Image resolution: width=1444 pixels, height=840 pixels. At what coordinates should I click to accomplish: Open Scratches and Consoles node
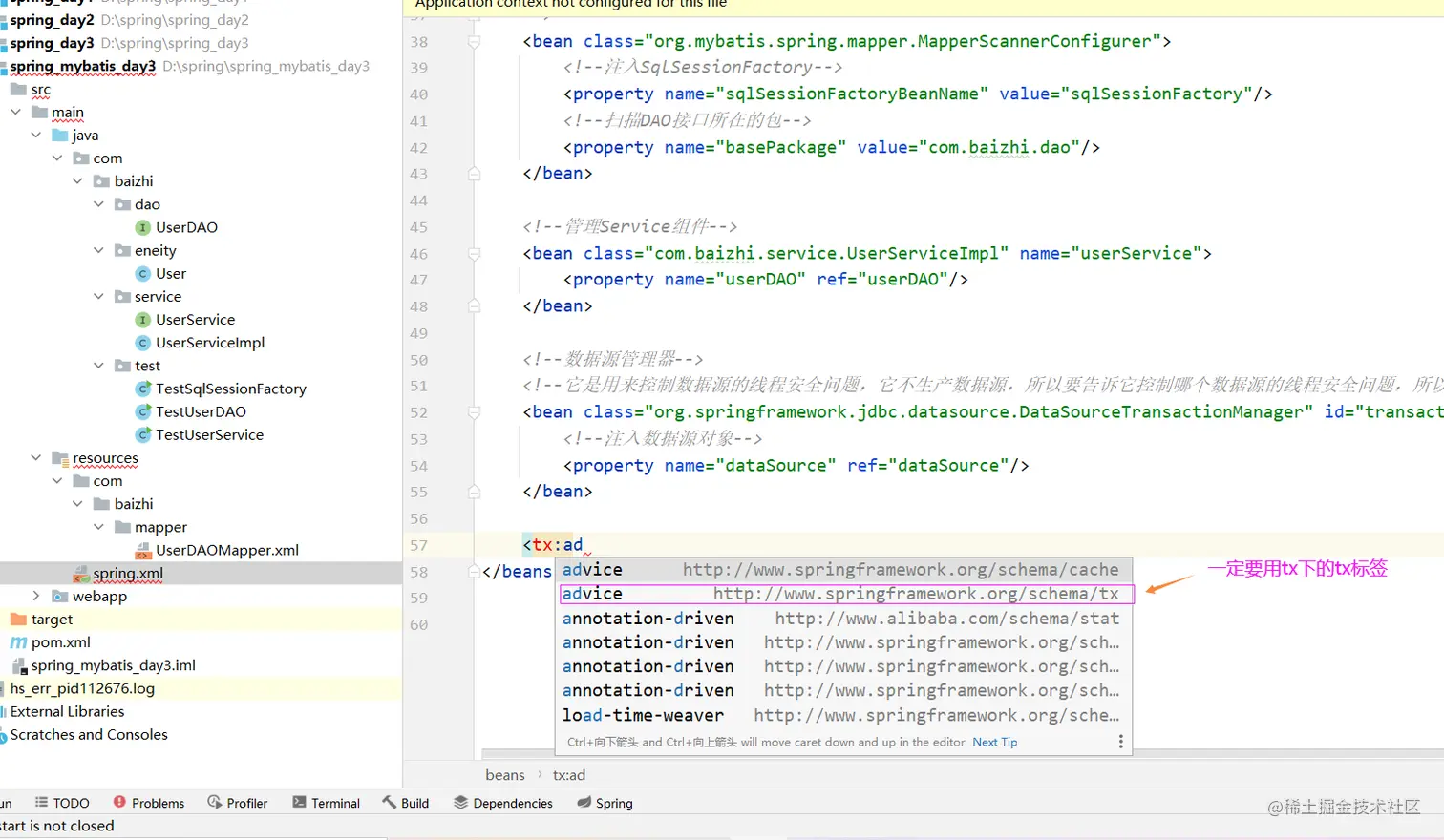tap(89, 734)
